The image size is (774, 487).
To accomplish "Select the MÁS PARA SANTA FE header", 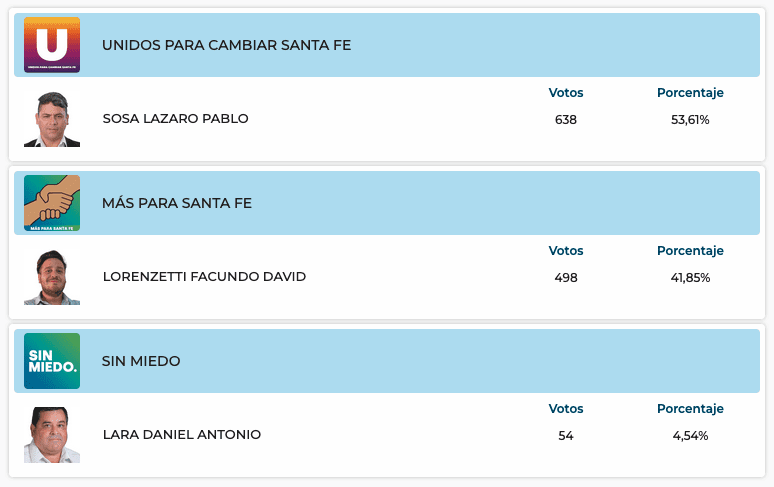I will coord(177,203).
